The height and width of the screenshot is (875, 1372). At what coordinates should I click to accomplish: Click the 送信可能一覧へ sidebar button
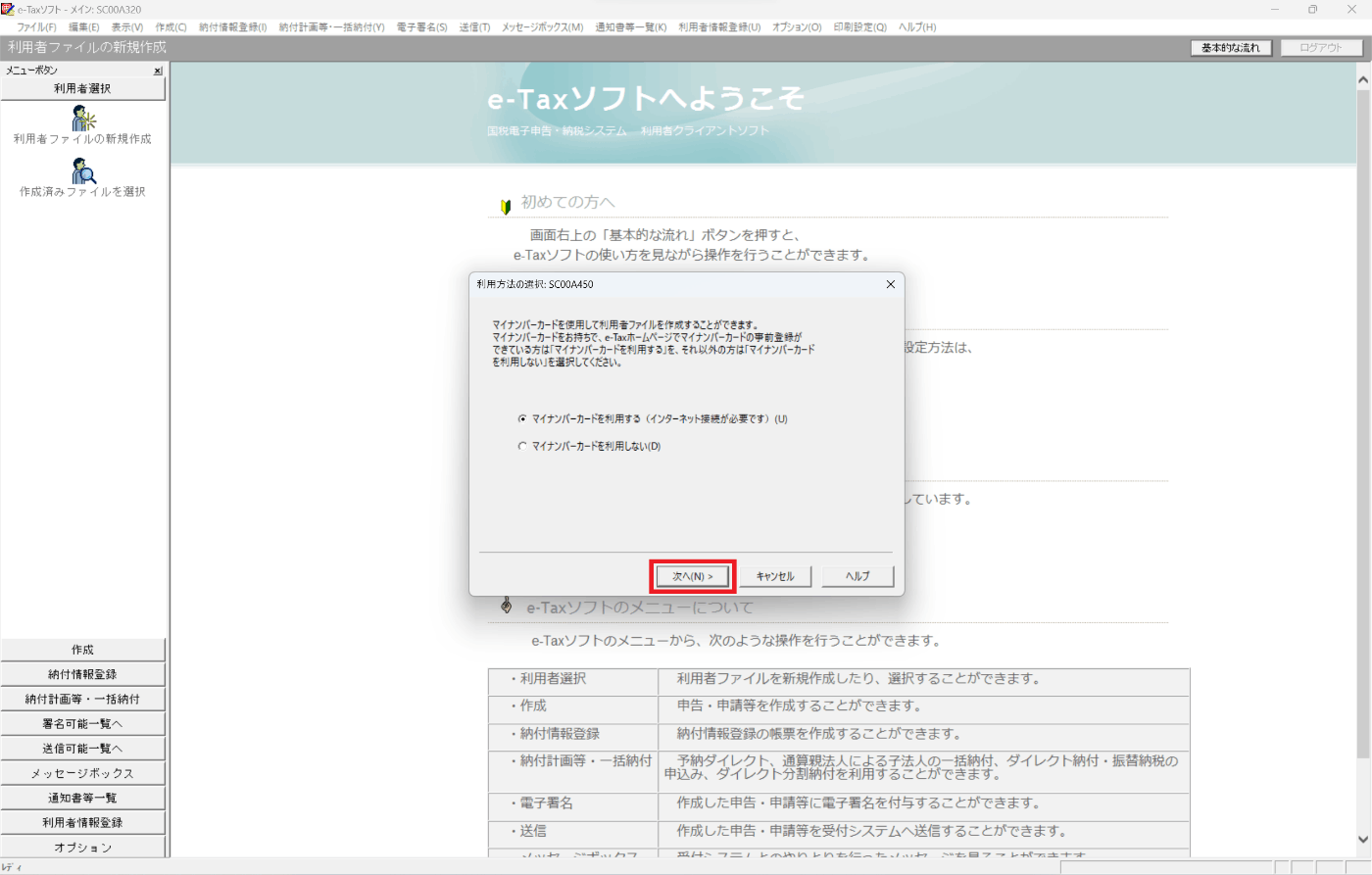[x=83, y=749]
